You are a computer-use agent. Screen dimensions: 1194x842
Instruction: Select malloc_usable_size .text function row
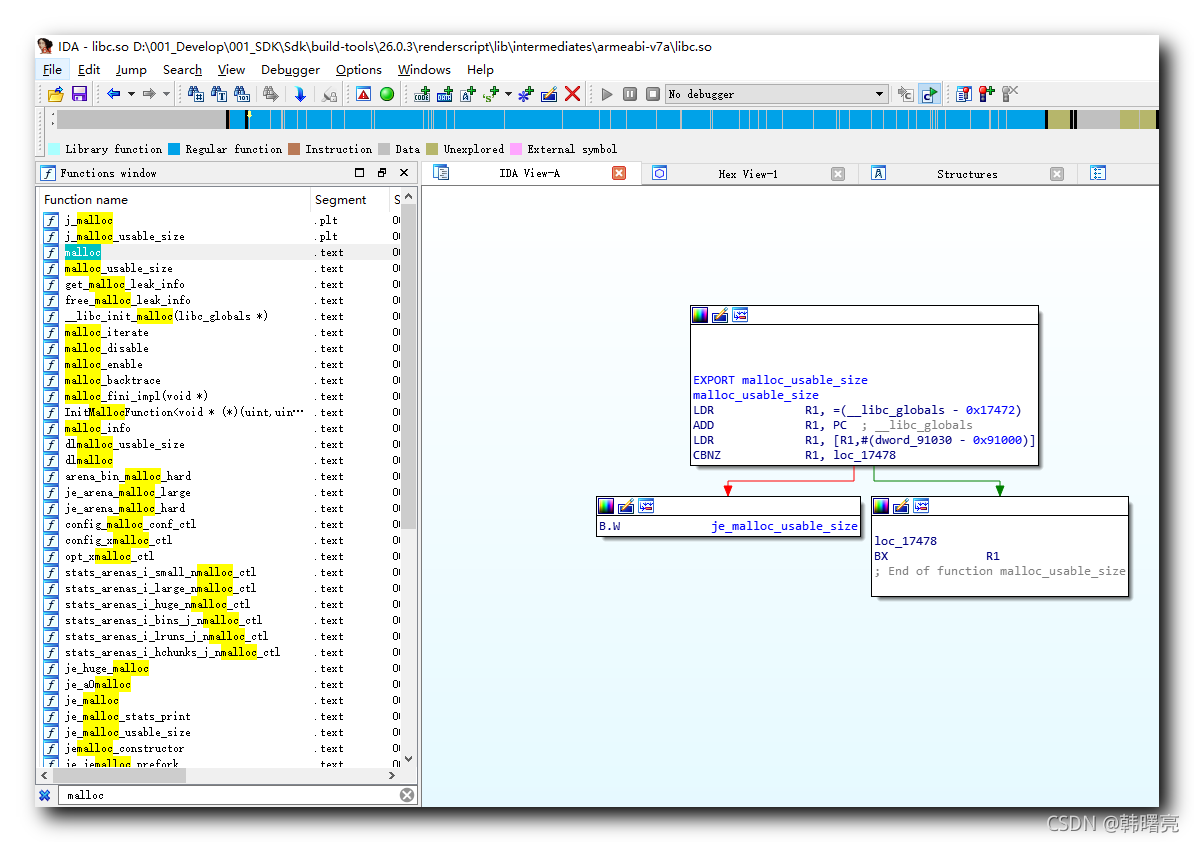coord(221,268)
